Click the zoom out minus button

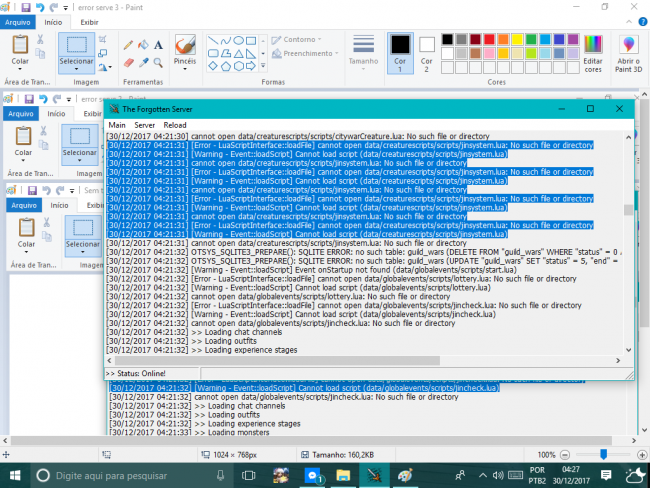565,455
